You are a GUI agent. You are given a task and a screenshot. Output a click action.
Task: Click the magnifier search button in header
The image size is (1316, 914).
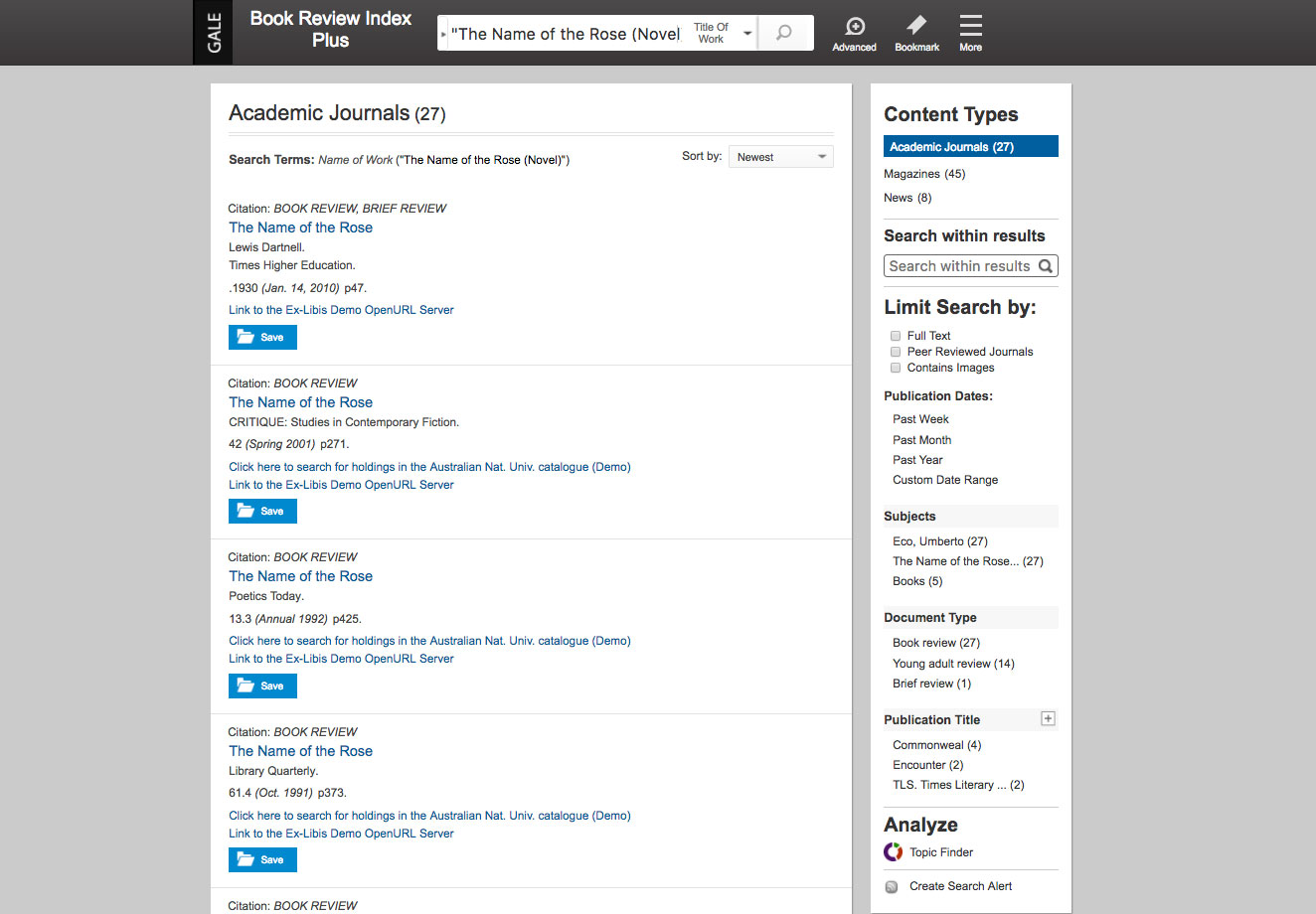[784, 33]
